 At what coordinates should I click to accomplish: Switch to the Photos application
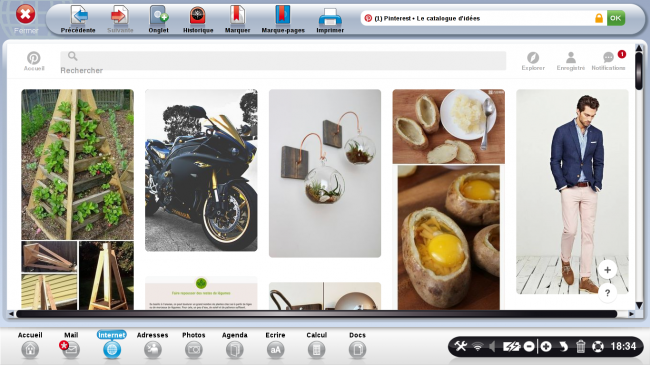194,345
